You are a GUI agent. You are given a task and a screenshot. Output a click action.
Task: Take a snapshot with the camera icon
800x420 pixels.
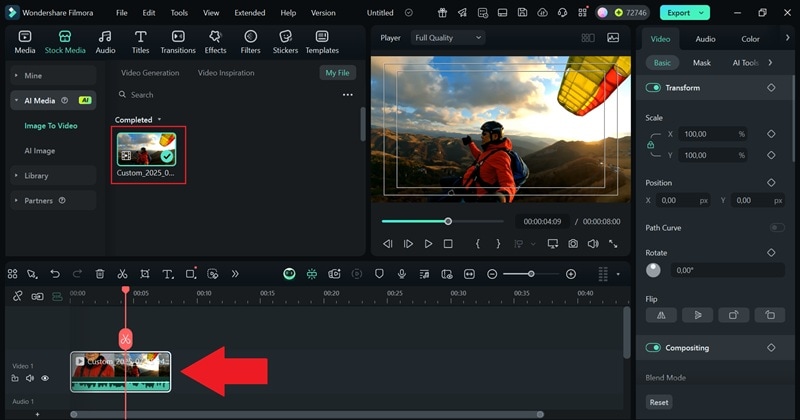(x=573, y=244)
